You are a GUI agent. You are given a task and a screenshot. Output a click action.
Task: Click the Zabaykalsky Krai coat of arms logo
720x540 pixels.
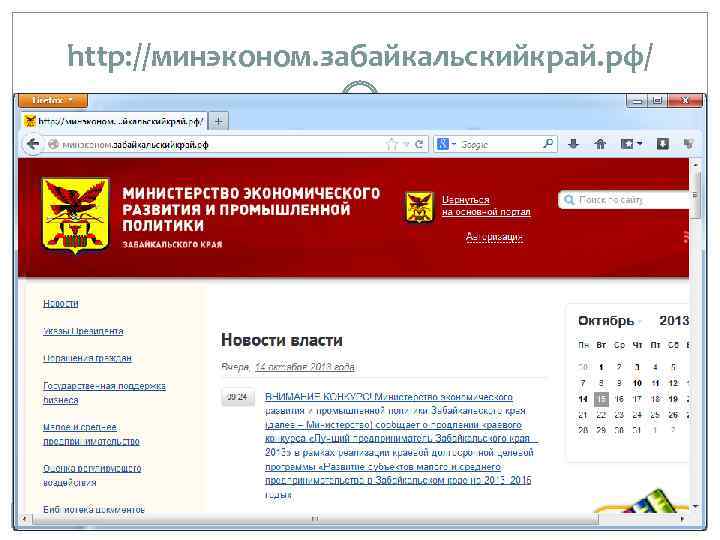(x=76, y=216)
